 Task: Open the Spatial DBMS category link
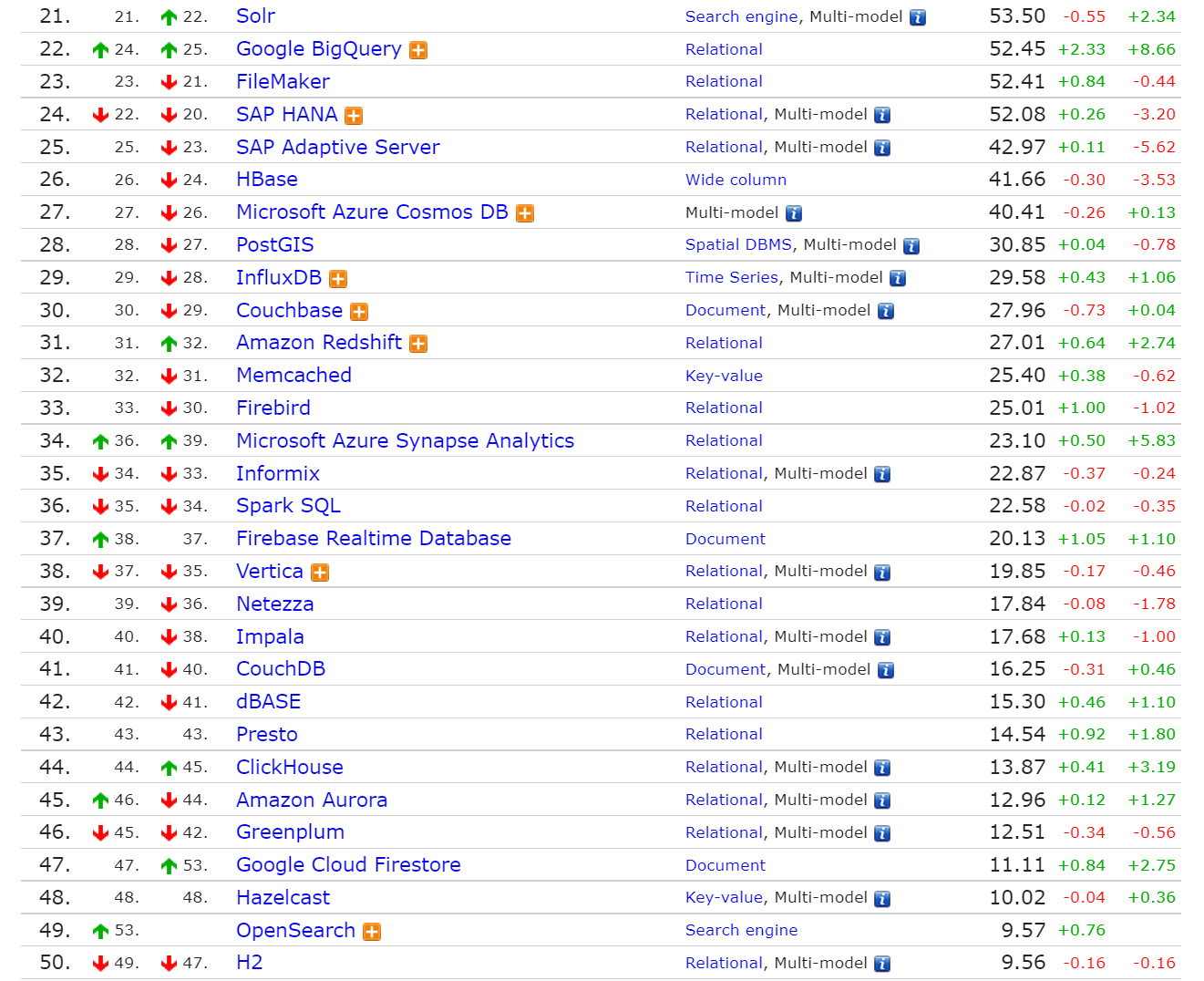click(x=739, y=245)
